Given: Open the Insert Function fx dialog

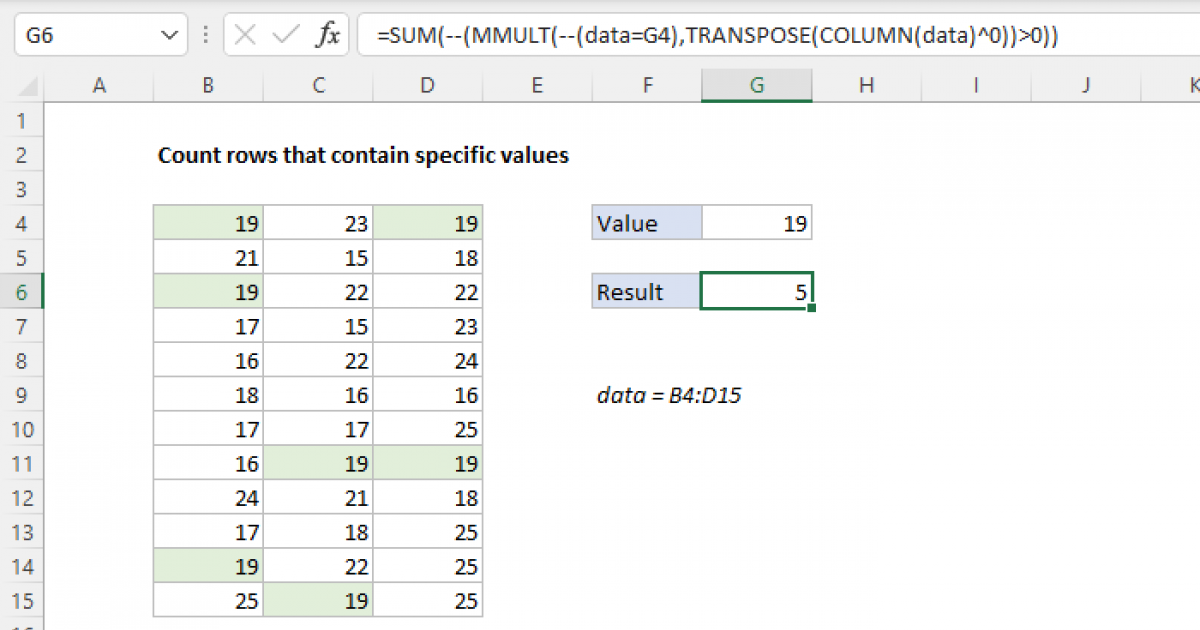Looking at the screenshot, I should pos(327,37).
